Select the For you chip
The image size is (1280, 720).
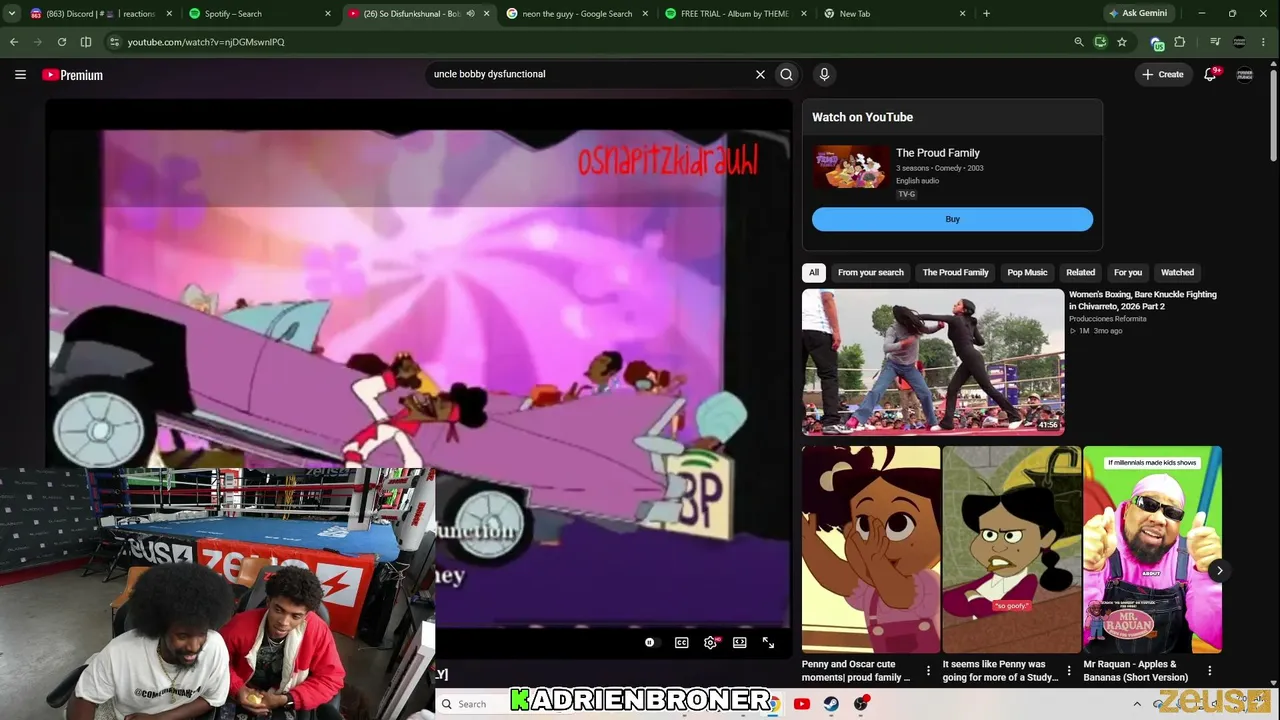point(1128,272)
